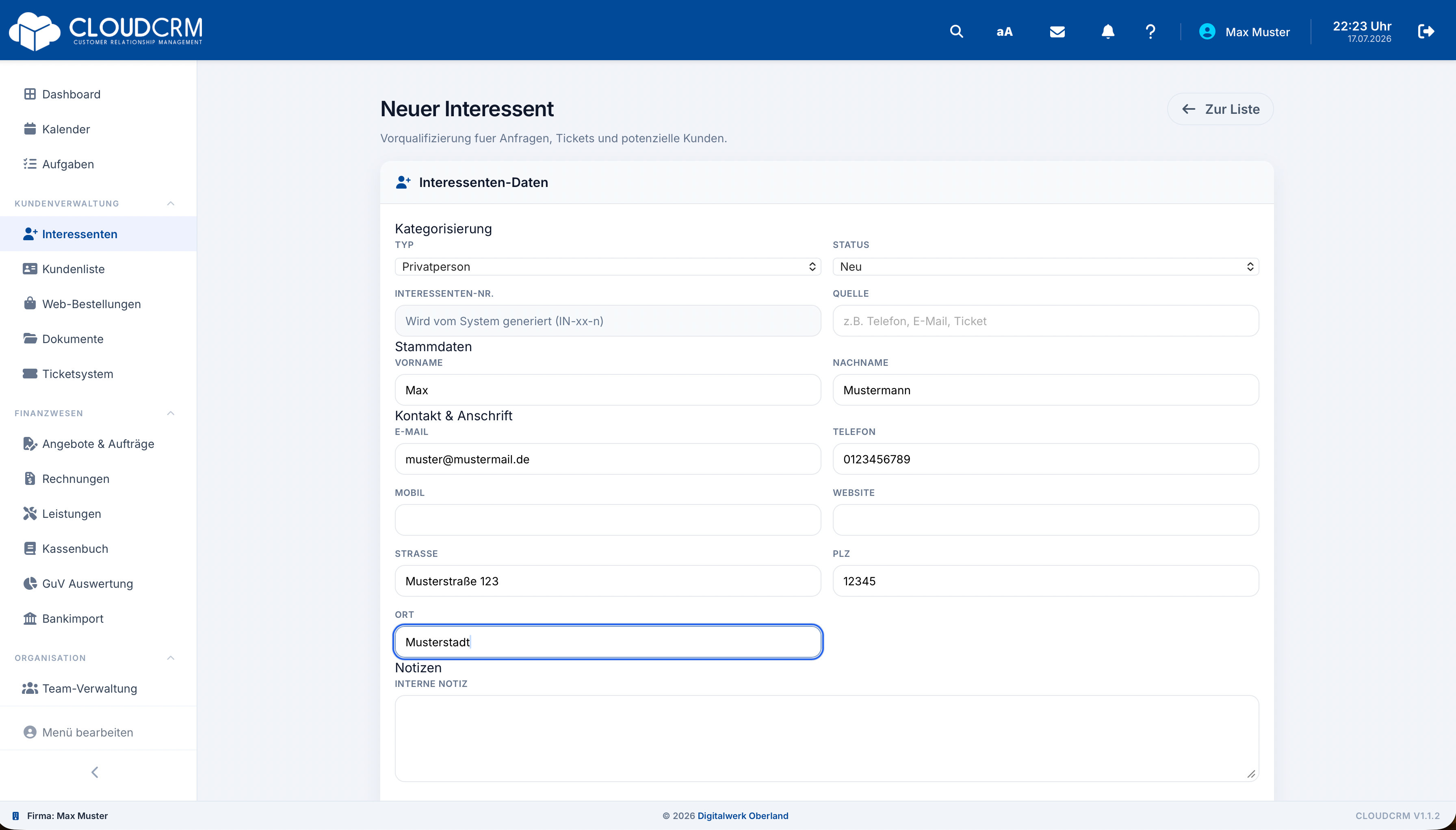Viewport: 1456px width, 830px height.
Task: Open Kassenbuch in the sidebar
Action: point(98,548)
